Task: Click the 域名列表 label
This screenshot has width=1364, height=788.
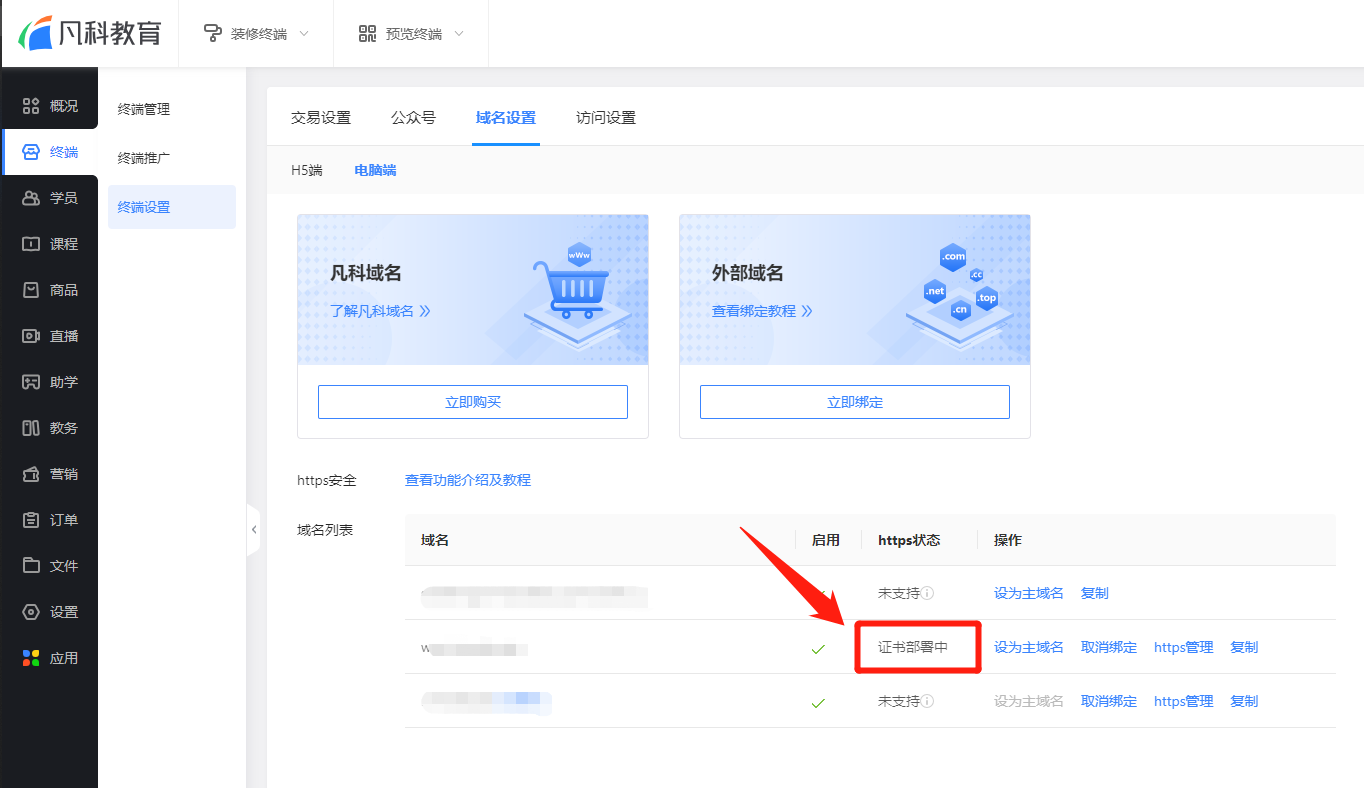Action: coord(325,530)
